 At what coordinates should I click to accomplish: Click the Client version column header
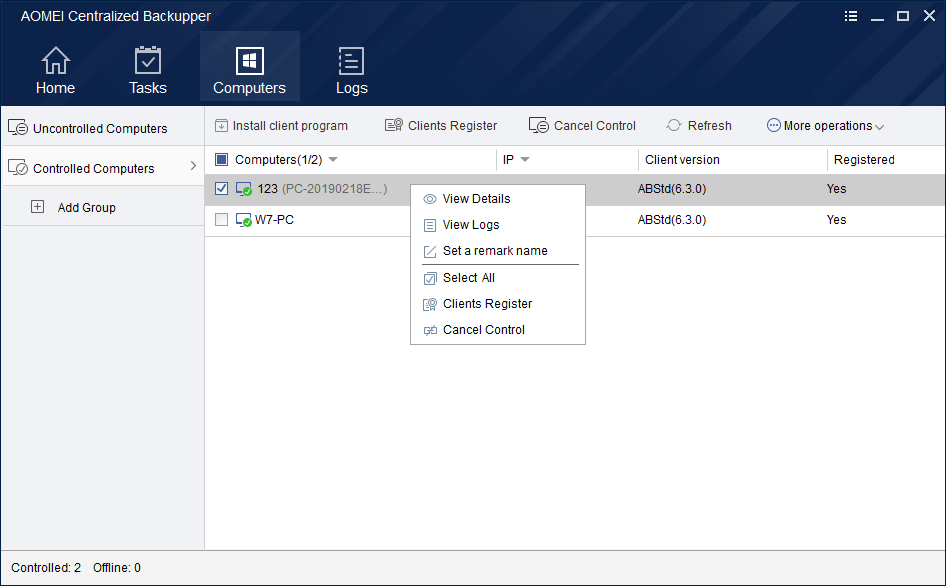[x=682, y=160]
